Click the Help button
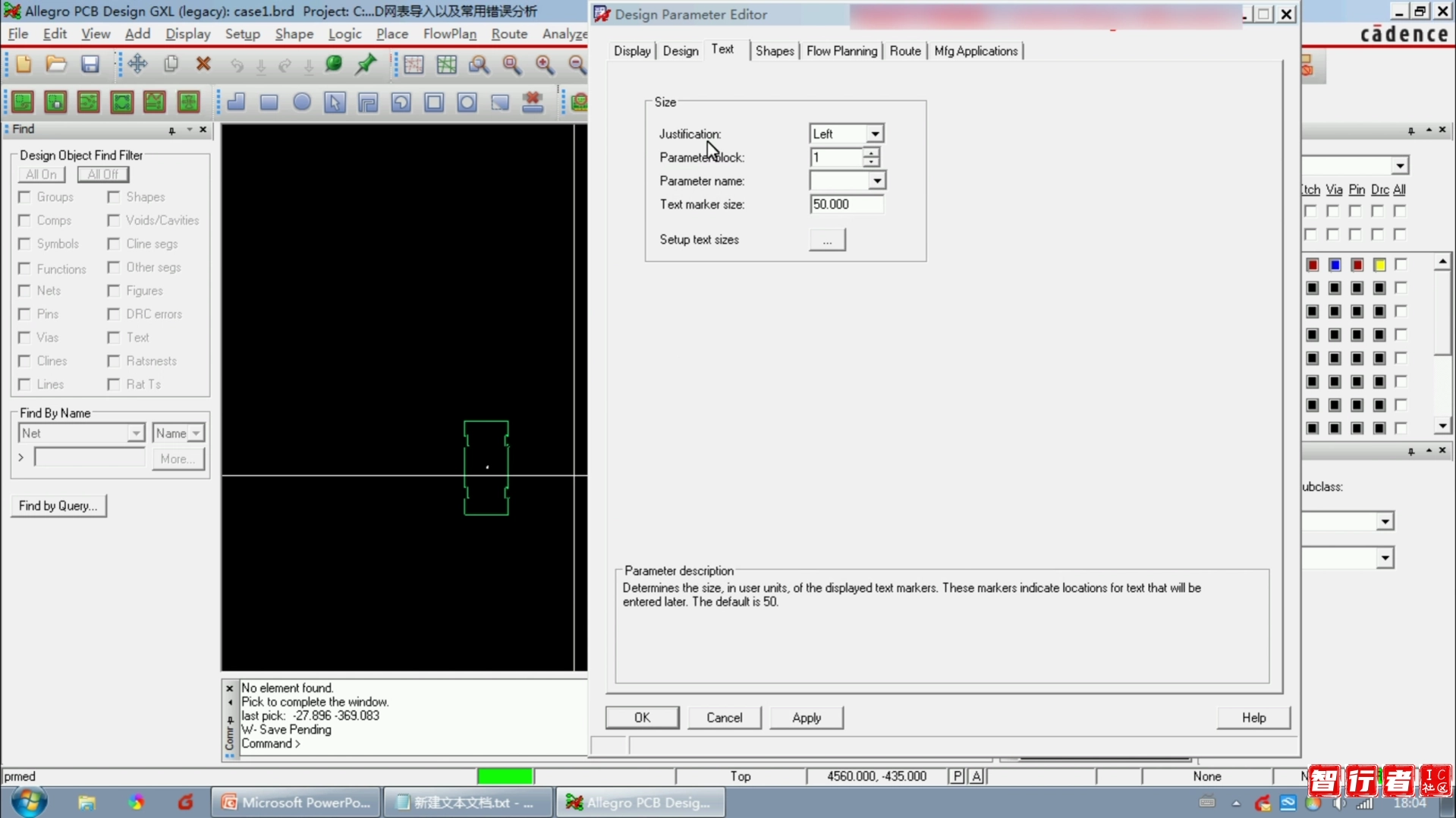 coord(1253,718)
